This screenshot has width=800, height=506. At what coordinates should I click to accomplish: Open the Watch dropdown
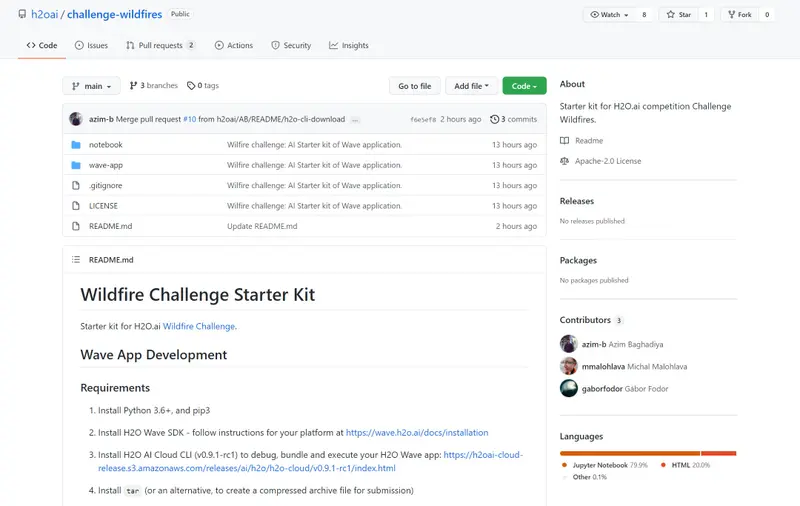(x=609, y=15)
